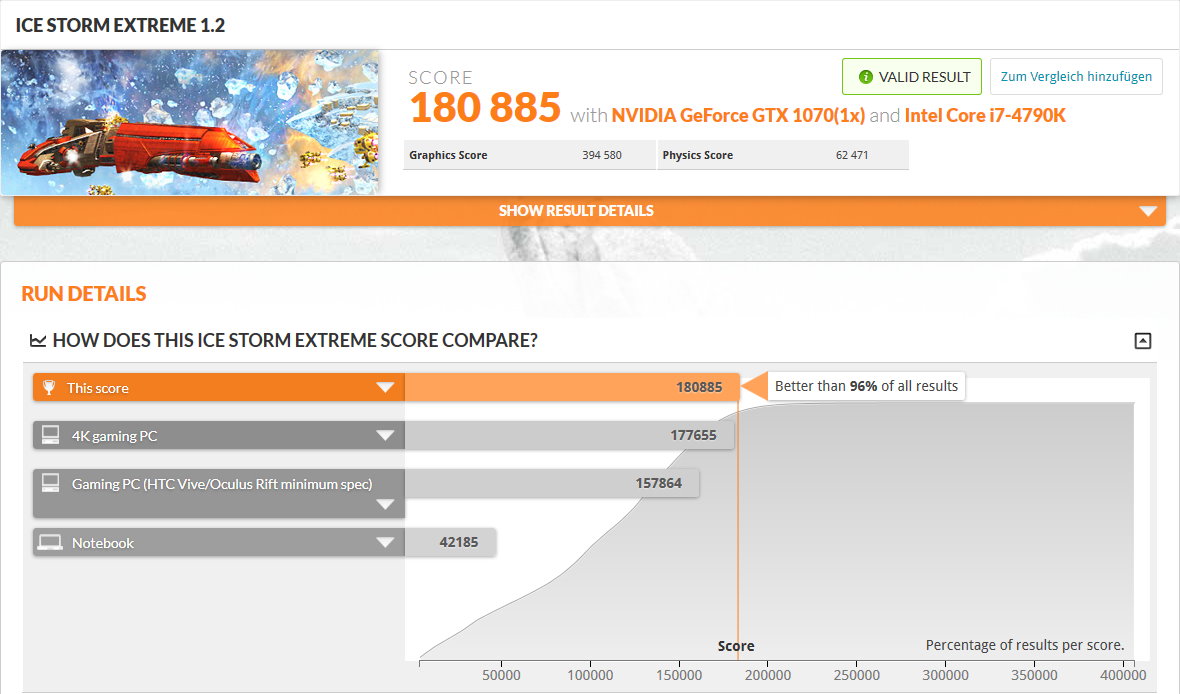This screenshot has height=694, width=1180.
Task: Click the desktop icon beside 4K gaming PC
Action: click(49, 435)
